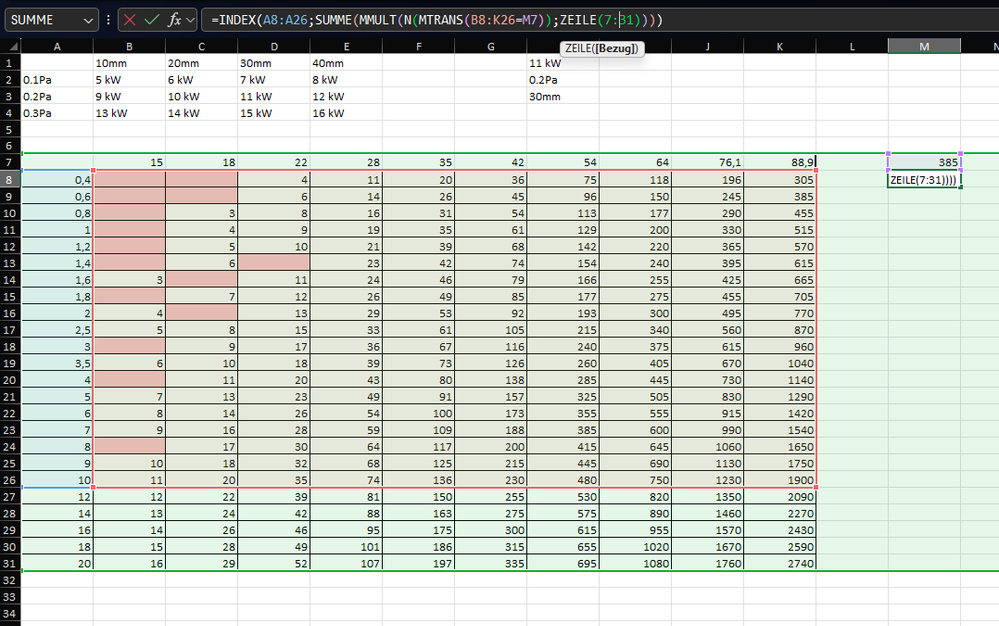Select column L header
This screenshot has height=626, width=999.
click(x=852, y=46)
